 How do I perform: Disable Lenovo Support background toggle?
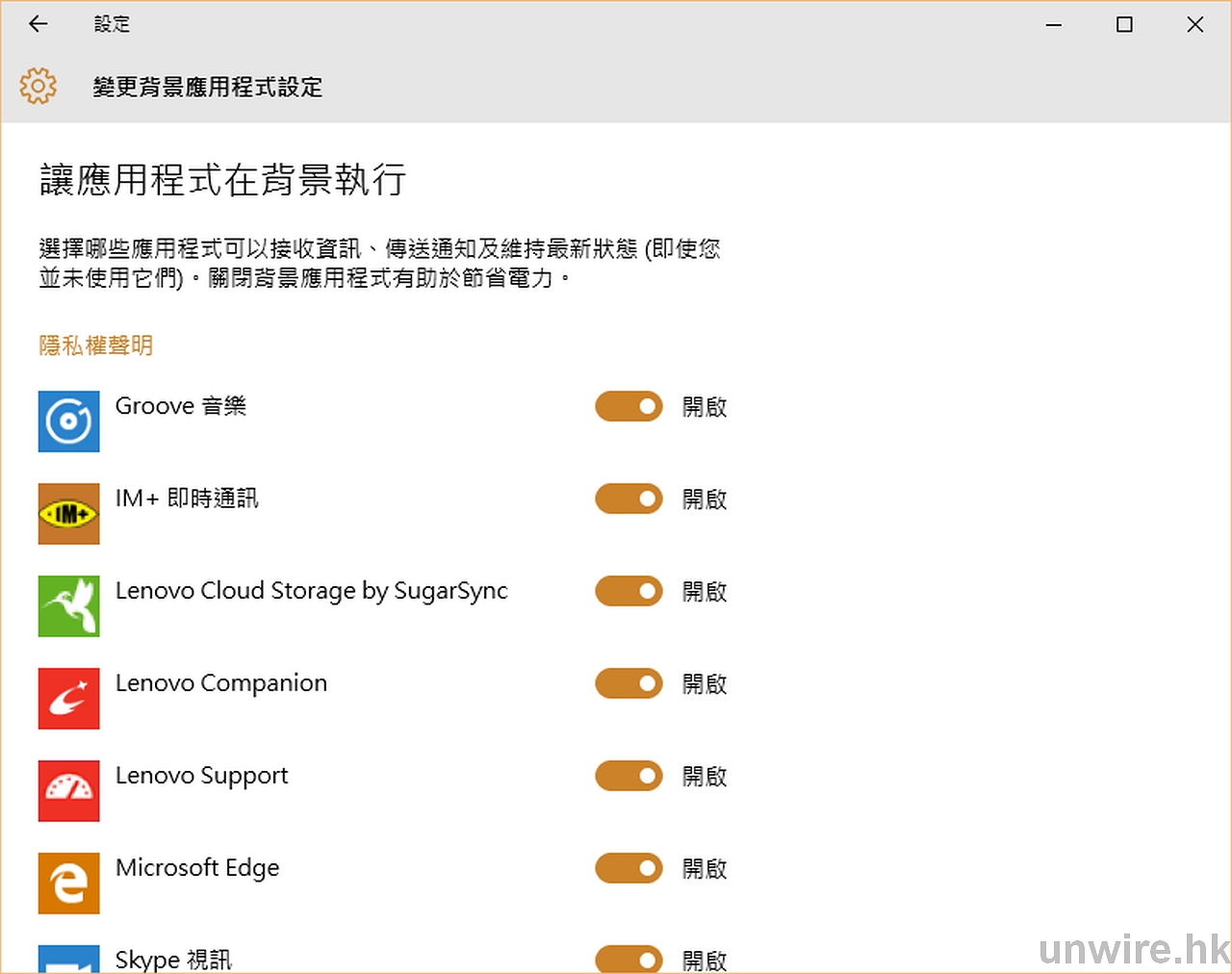[x=629, y=777]
